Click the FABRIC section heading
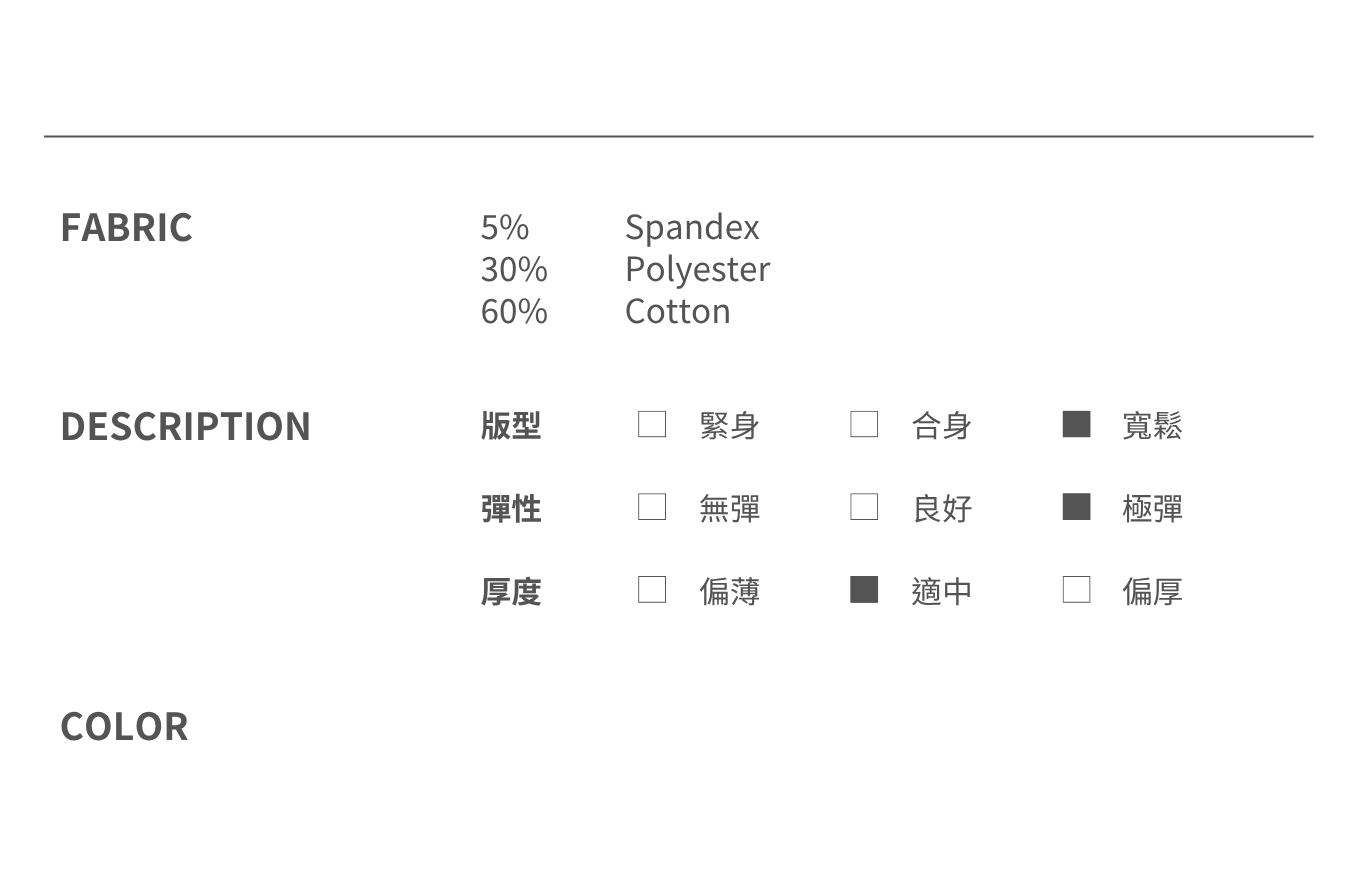Image resolution: width=1366 pixels, height=891 pixels. pos(126,228)
